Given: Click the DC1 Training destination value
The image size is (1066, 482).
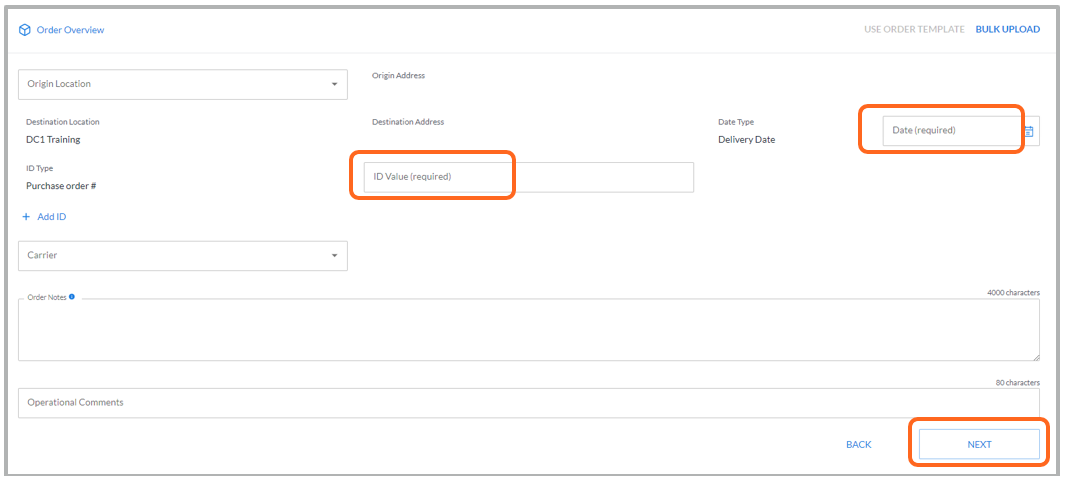Looking at the screenshot, I should 53,139.
